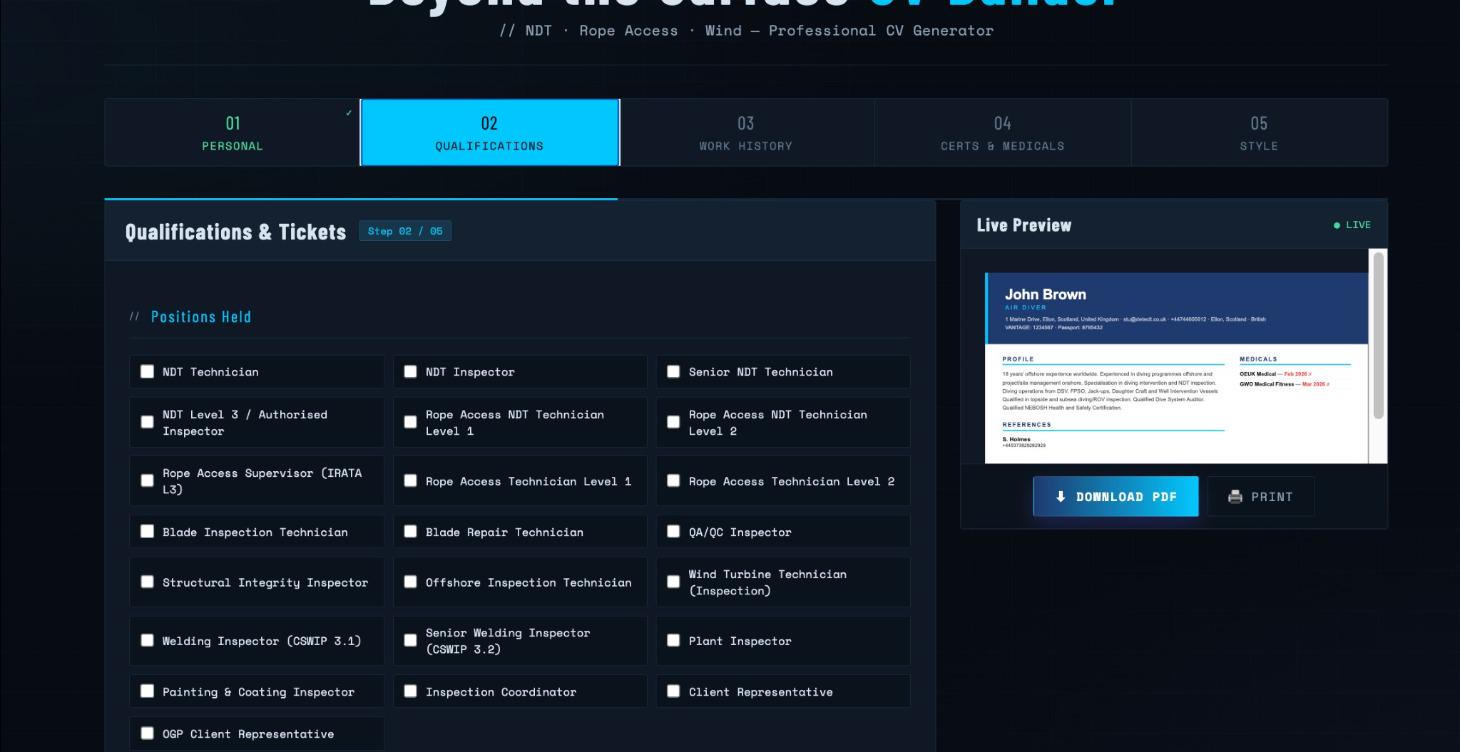Screen dimensions: 1460x752
Task: Click John Brown name in preview
Action: 1045,294
